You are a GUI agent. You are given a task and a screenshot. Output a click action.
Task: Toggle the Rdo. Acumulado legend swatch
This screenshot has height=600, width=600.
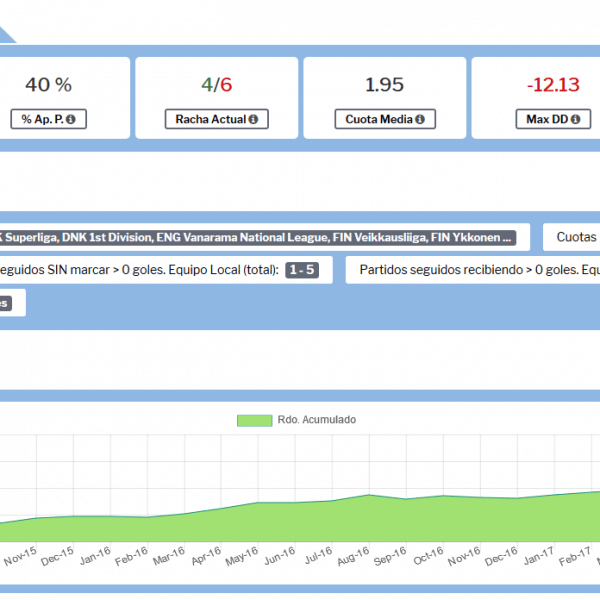[x=254, y=420]
